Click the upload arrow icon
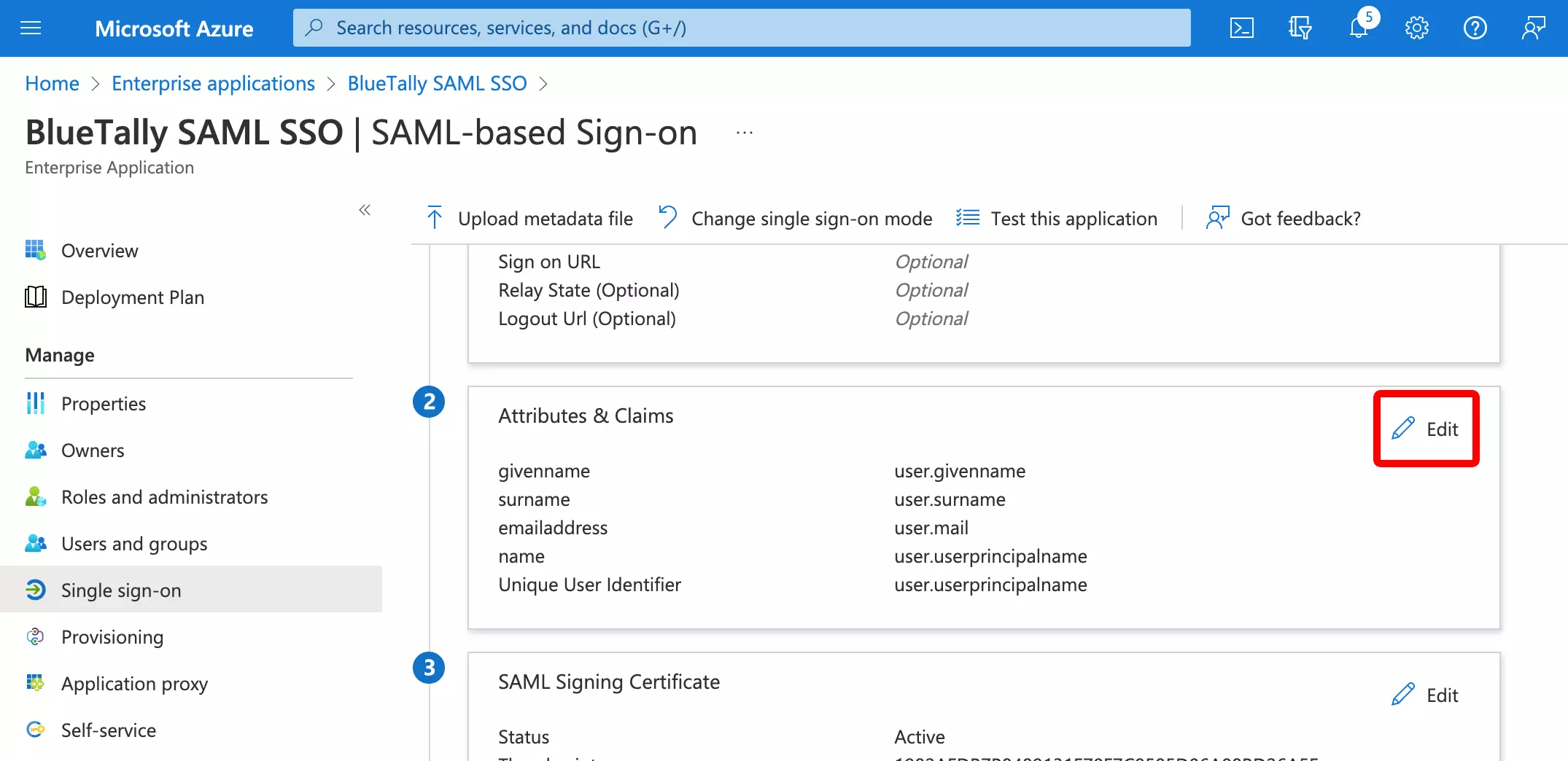Viewport: 1568px width, 761px height. coord(435,217)
